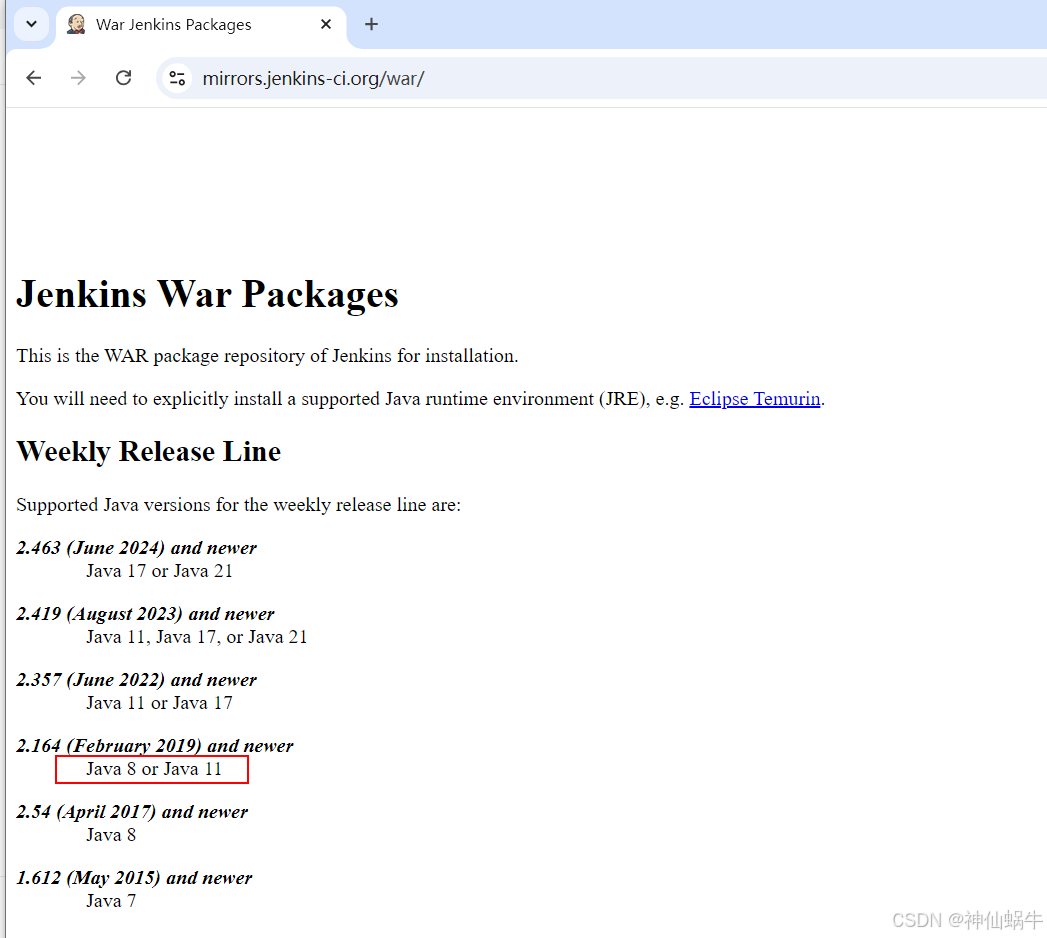Click the 'Java 7' line
The width and height of the screenshot is (1047, 938).
[111, 901]
